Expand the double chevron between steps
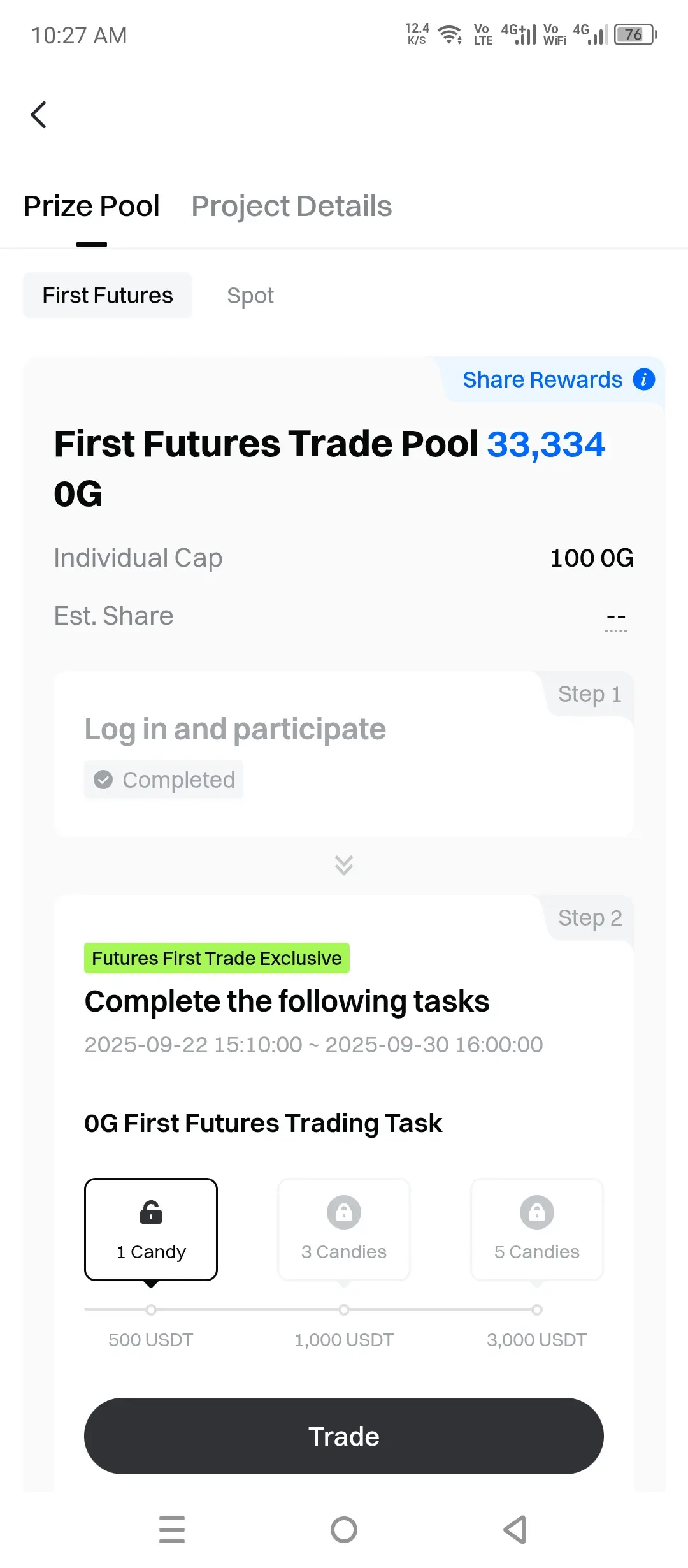Viewport: 688px width, 1568px height. [344, 865]
